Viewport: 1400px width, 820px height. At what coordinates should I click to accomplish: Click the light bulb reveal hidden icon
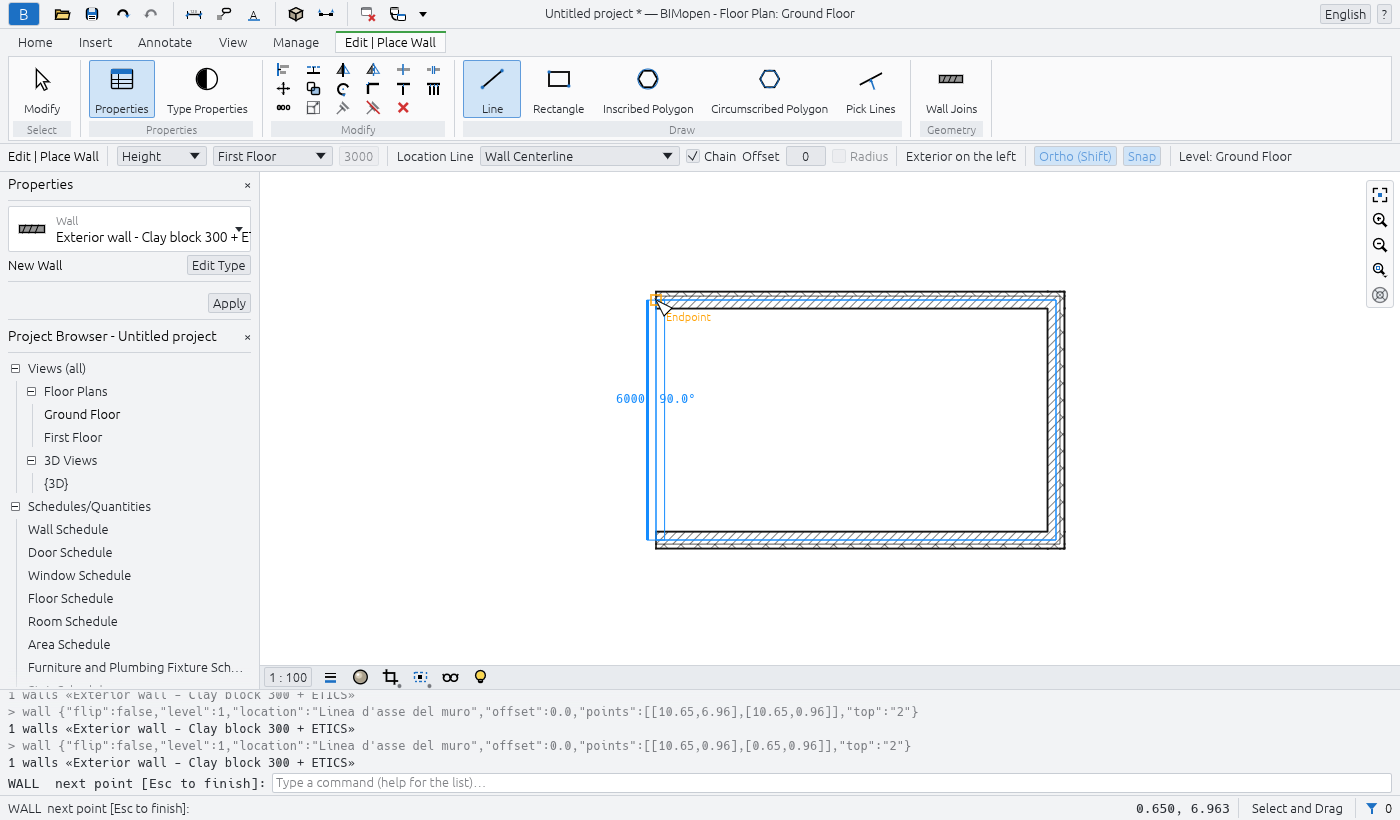(x=480, y=677)
